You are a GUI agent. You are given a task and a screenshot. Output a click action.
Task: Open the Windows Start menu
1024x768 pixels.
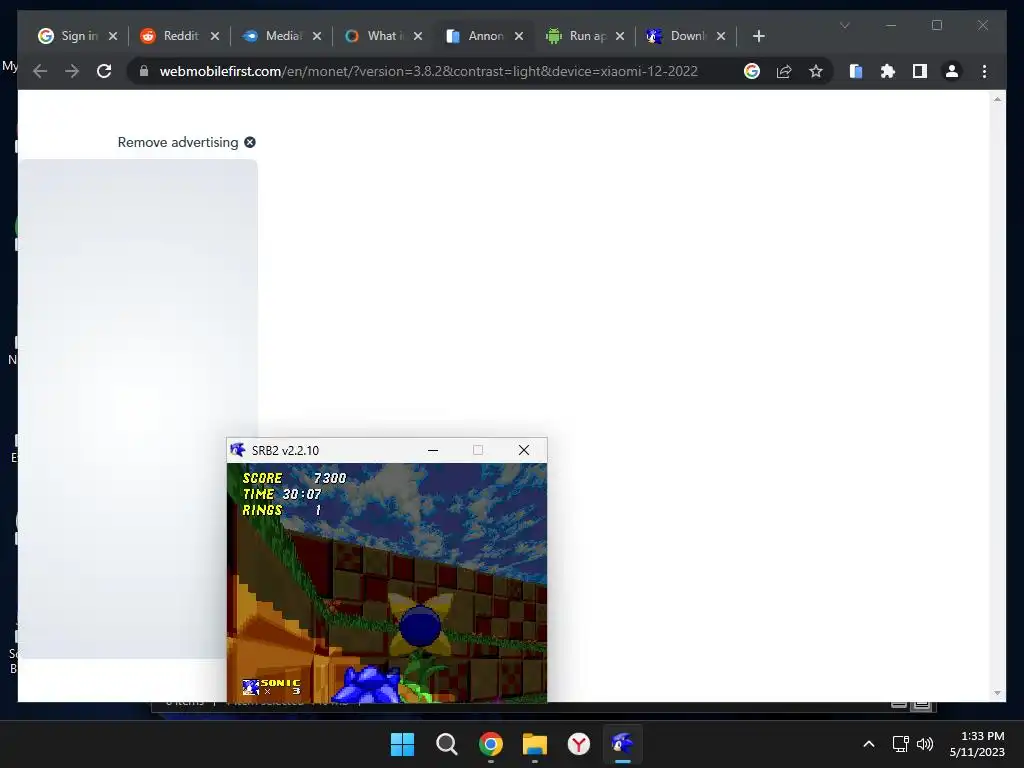[402, 744]
